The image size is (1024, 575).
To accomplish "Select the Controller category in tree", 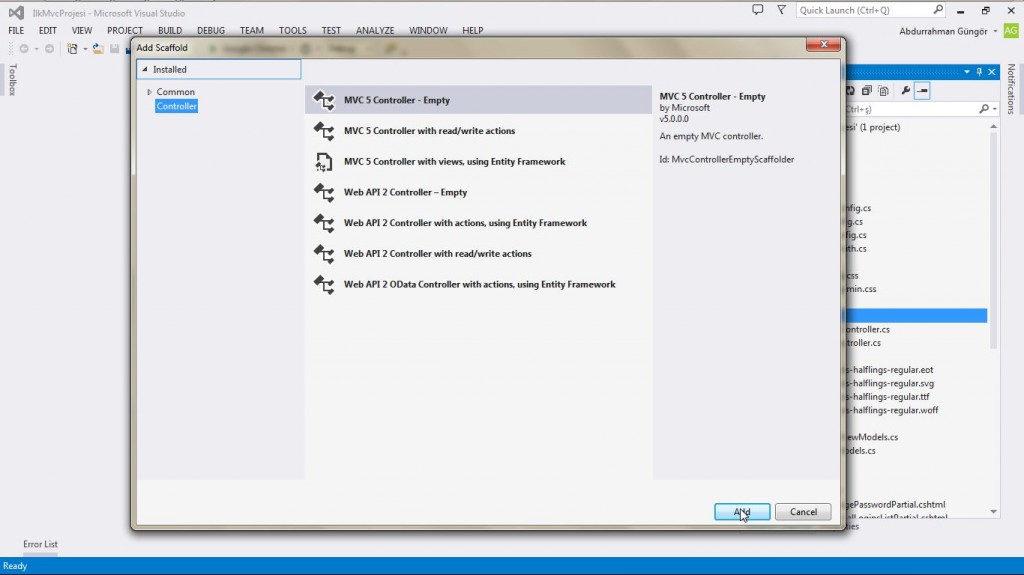I will (176, 106).
